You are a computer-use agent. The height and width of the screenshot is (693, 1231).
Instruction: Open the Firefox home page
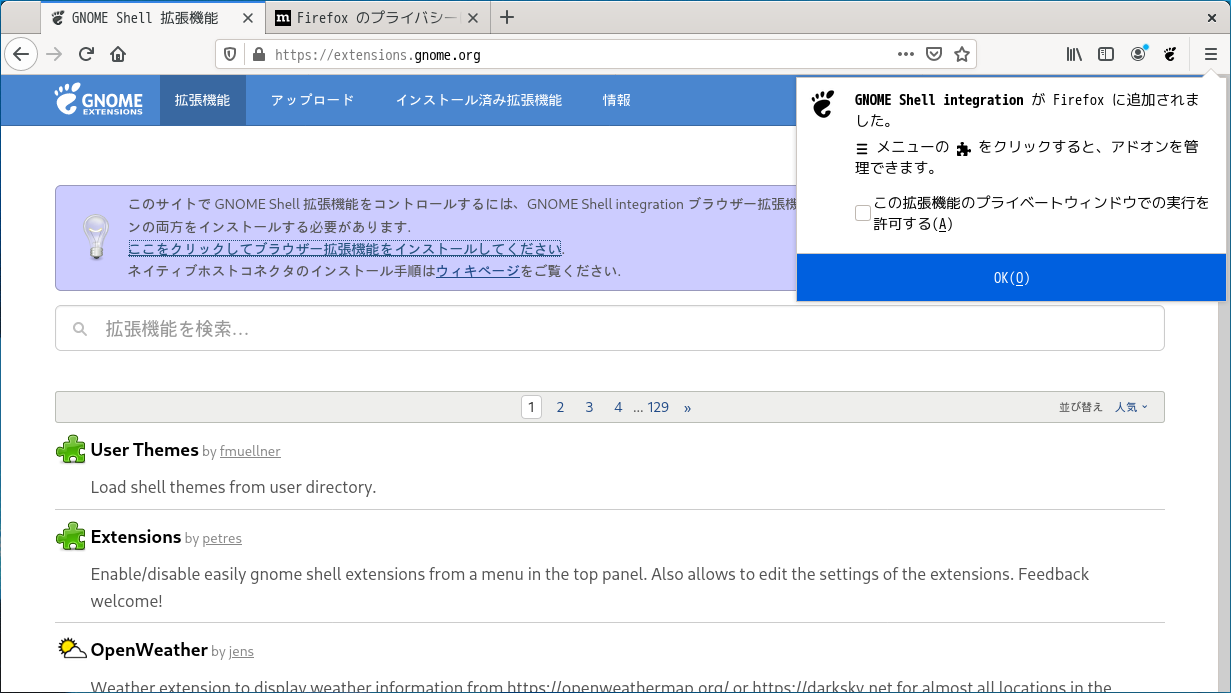point(118,54)
